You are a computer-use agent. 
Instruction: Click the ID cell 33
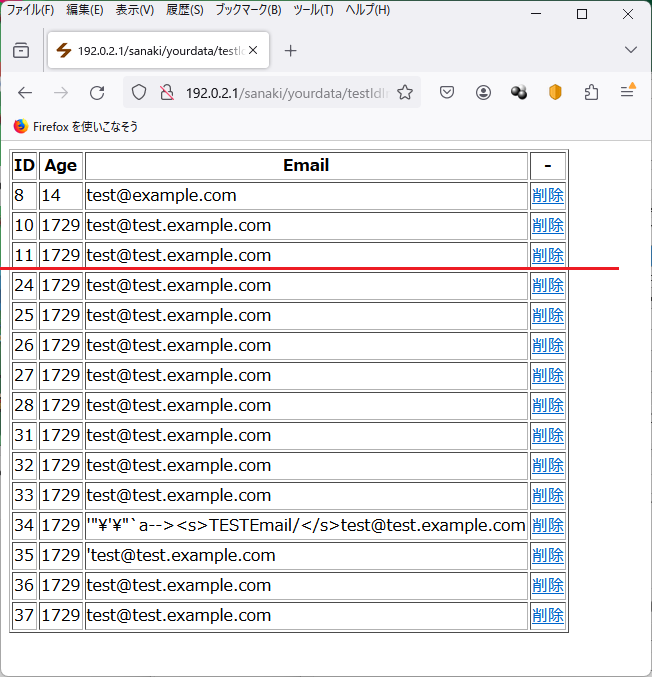[x=24, y=495]
